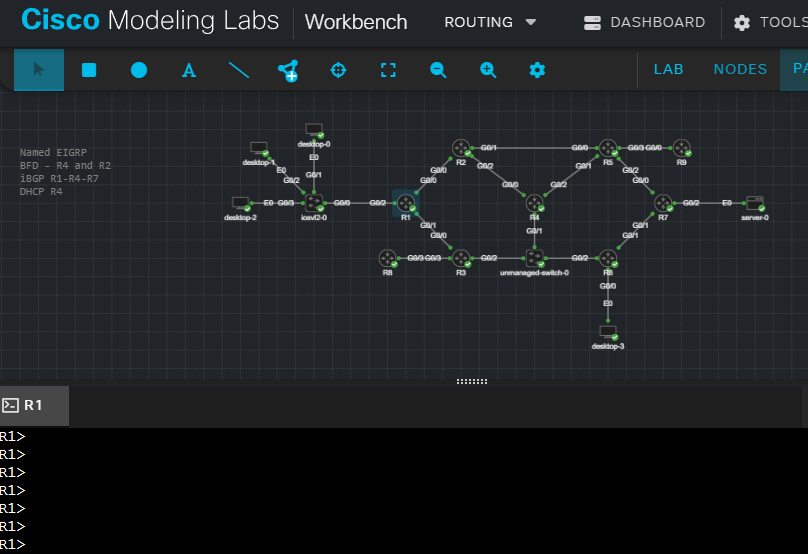Viewport: 808px width, 554px height.
Task: Click the 'iBGP R1-R4-R7' annotation
Action: pyautogui.click(x=59, y=178)
